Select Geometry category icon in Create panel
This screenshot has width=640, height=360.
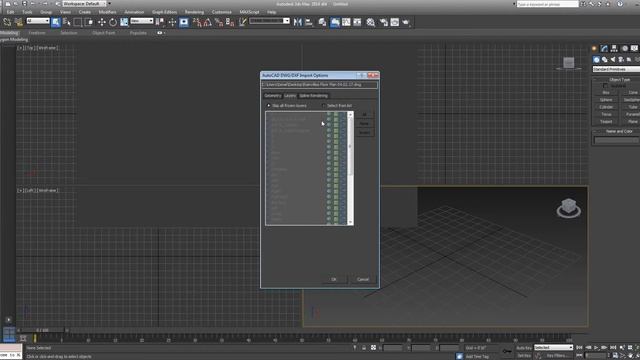tap(596, 60)
